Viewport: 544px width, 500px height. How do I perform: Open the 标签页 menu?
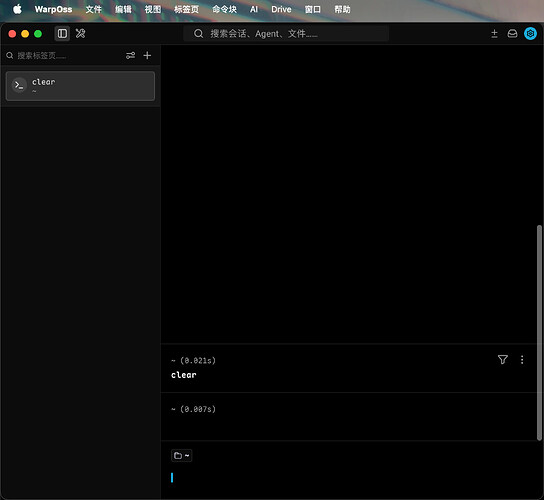[187, 9]
